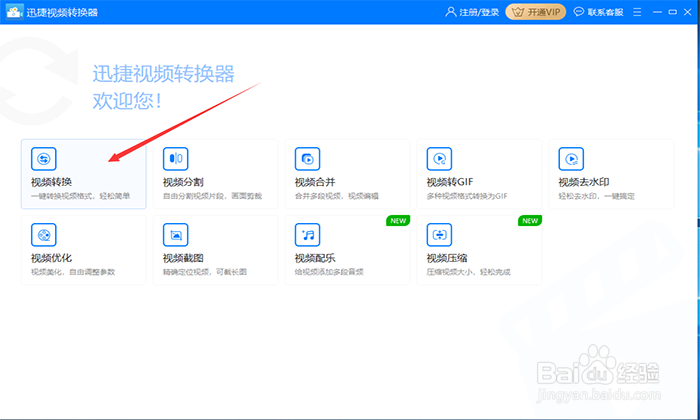
Task: Click the crown icon on 开通VIP button
Action: 518,12
